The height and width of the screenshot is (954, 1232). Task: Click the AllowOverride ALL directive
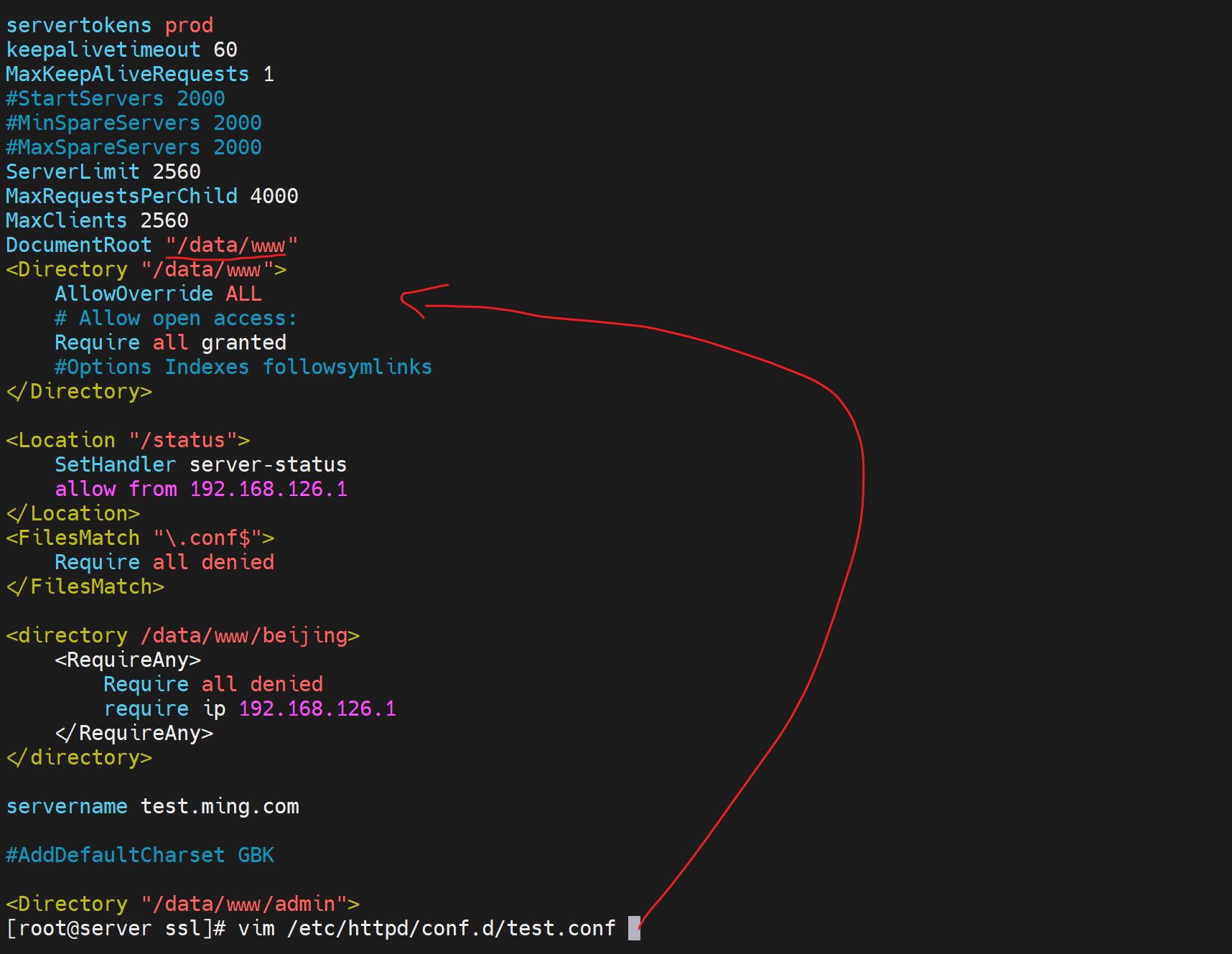pos(158,294)
